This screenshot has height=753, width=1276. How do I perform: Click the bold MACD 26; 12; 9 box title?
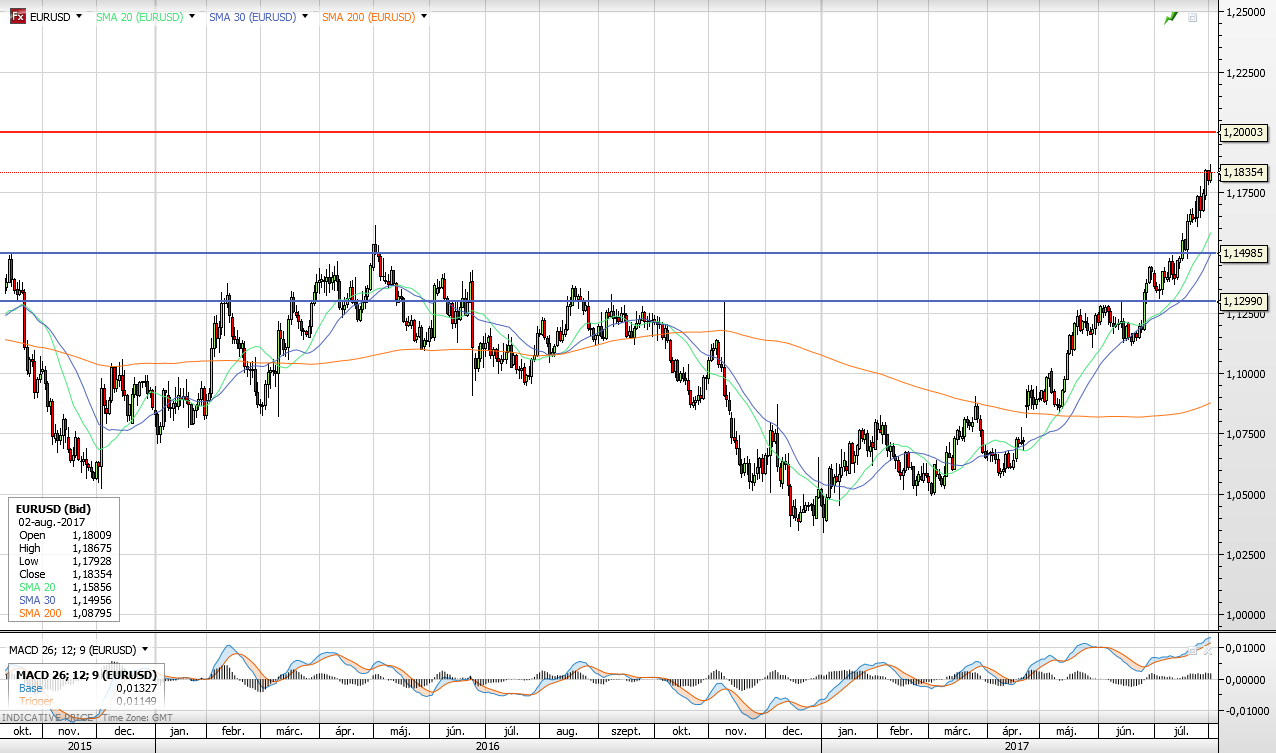point(84,675)
